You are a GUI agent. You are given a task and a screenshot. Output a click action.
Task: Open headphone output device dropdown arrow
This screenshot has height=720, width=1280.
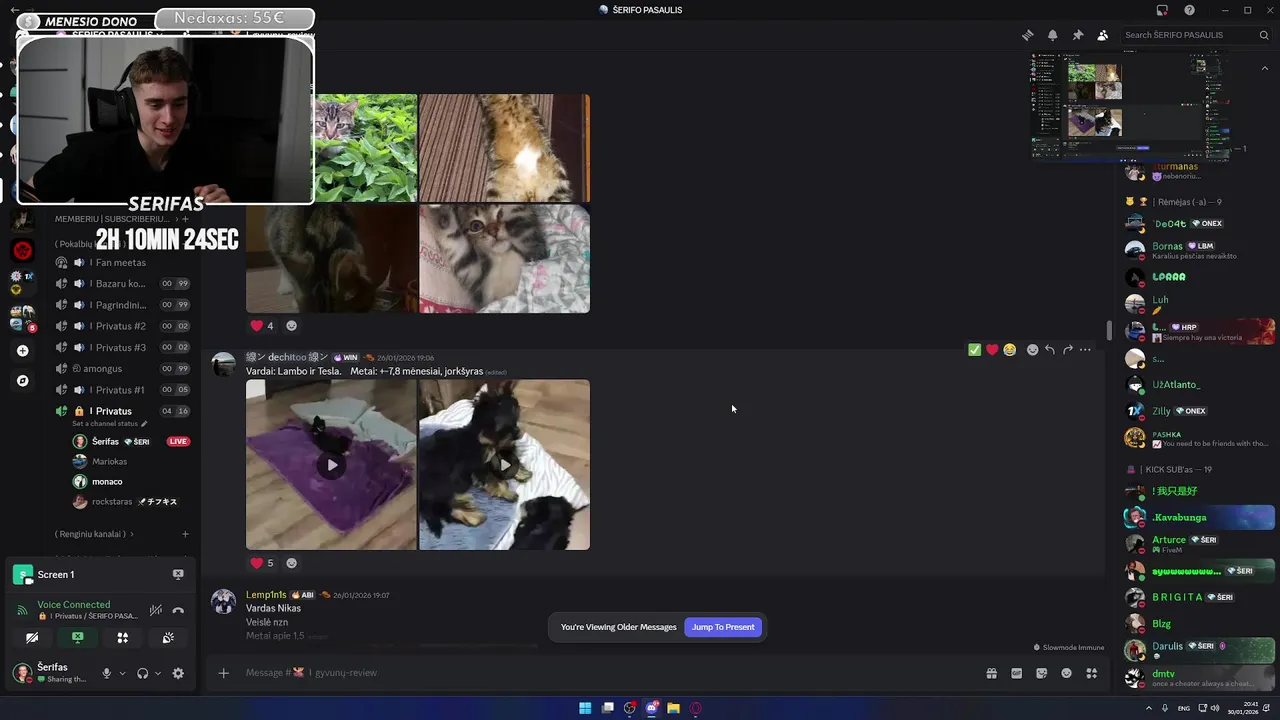[157, 673]
